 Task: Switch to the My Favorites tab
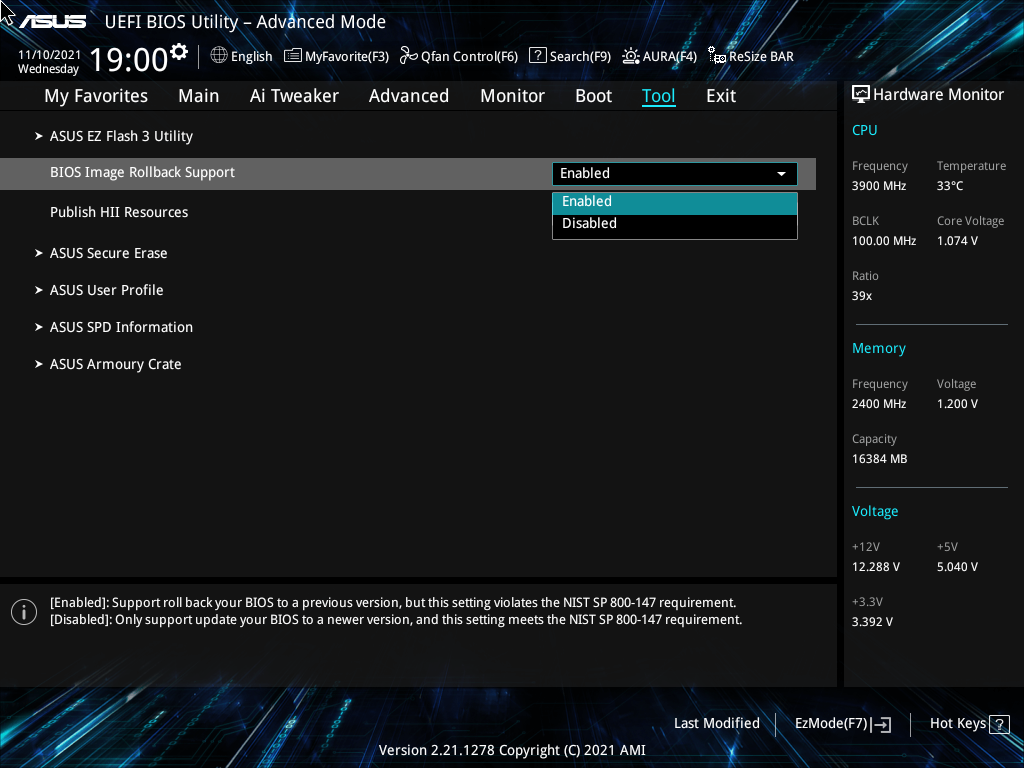click(96, 96)
